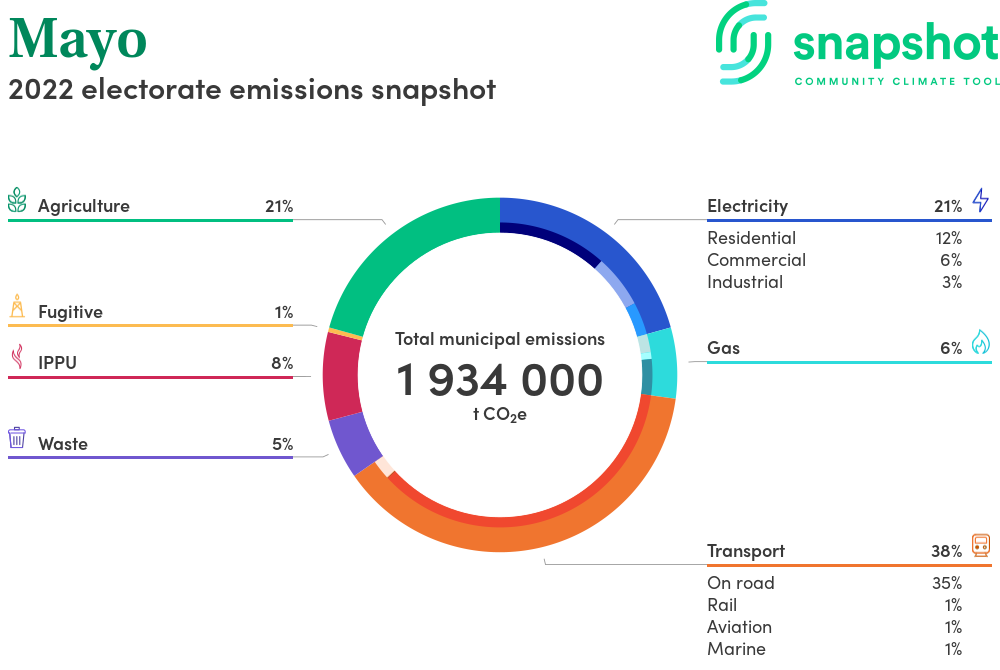Click the Agriculture plant icon
The width and height of the screenshot is (1000, 670).
pyautogui.click(x=17, y=200)
